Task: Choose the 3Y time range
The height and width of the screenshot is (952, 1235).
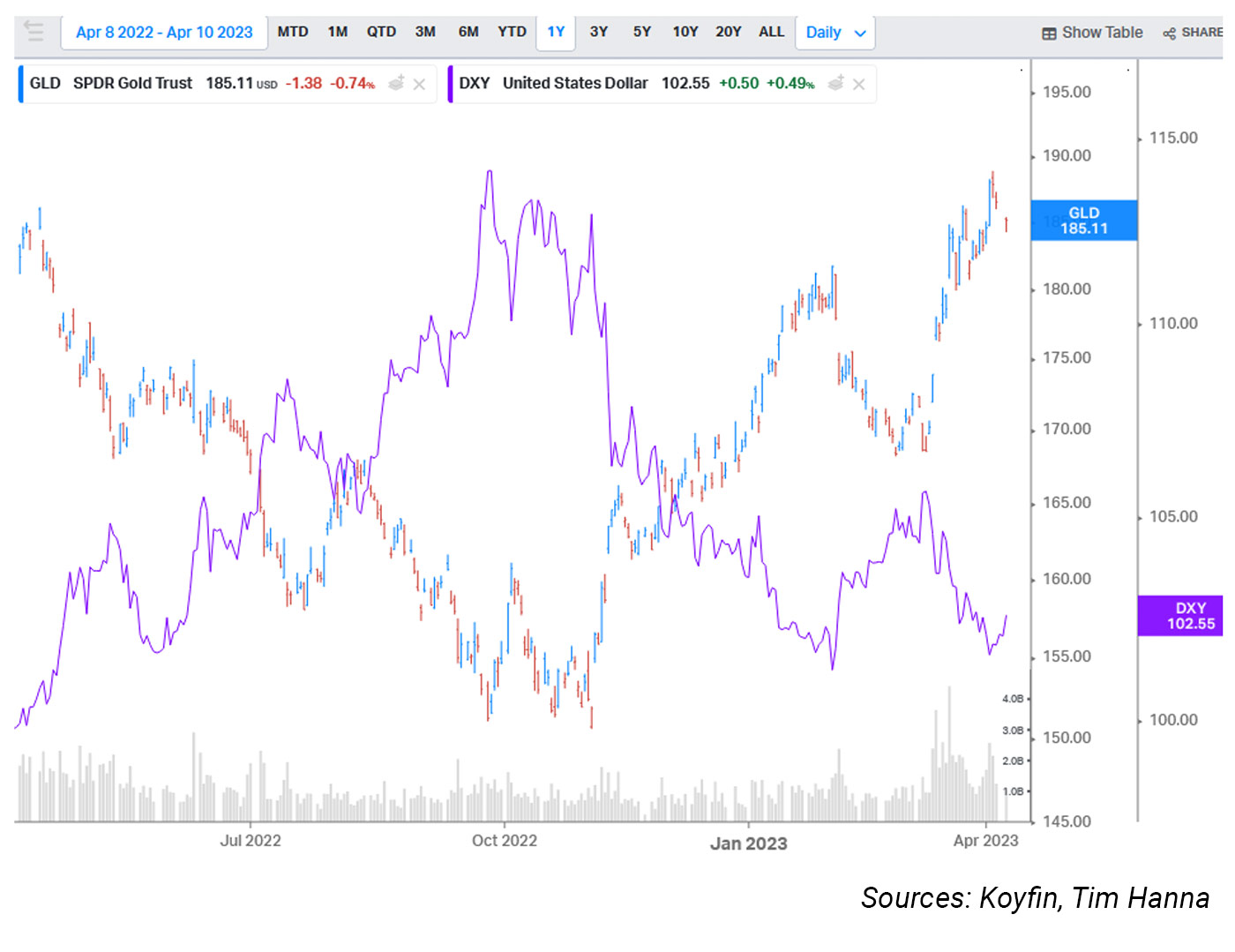Action: tap(599, 32)
